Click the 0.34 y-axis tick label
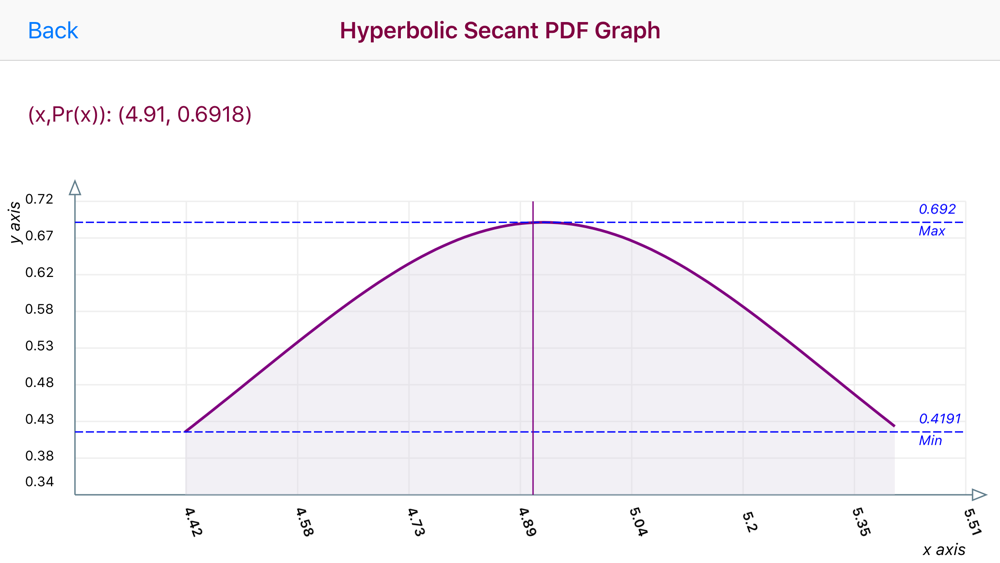 39,482
